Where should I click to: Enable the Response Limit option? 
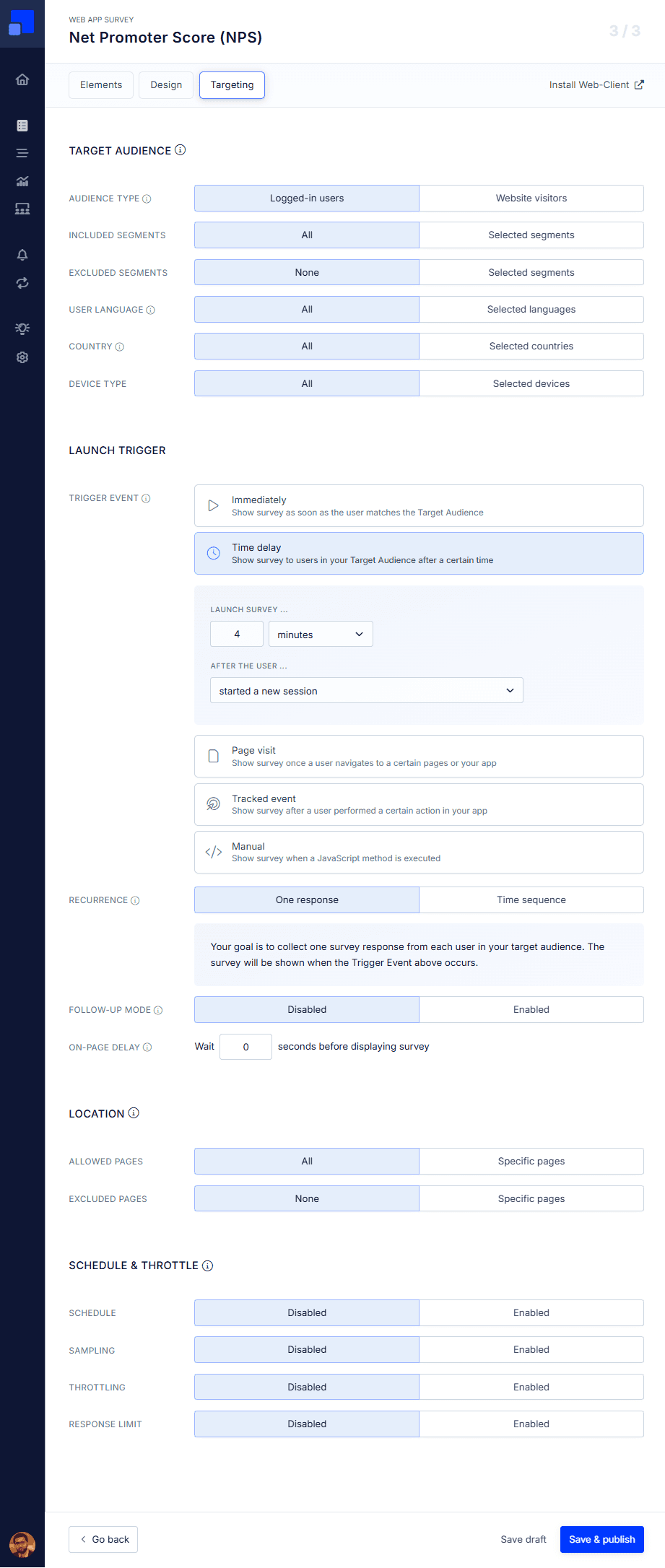531,1424
